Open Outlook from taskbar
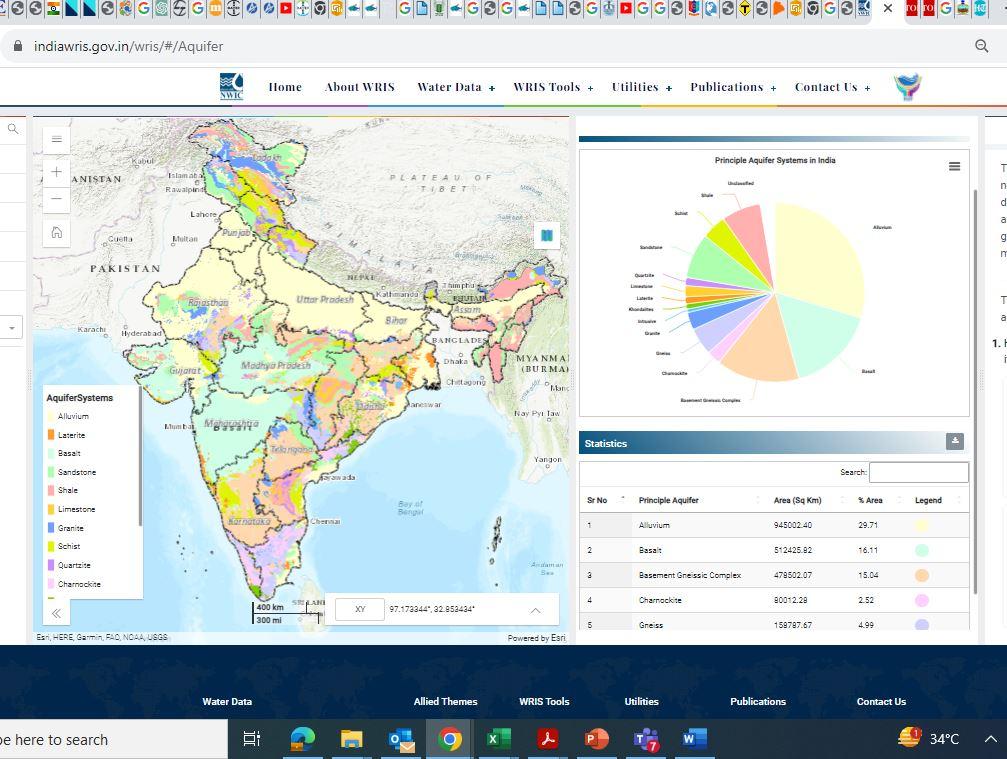This screenshot has width=1007, height=759. 401,739
